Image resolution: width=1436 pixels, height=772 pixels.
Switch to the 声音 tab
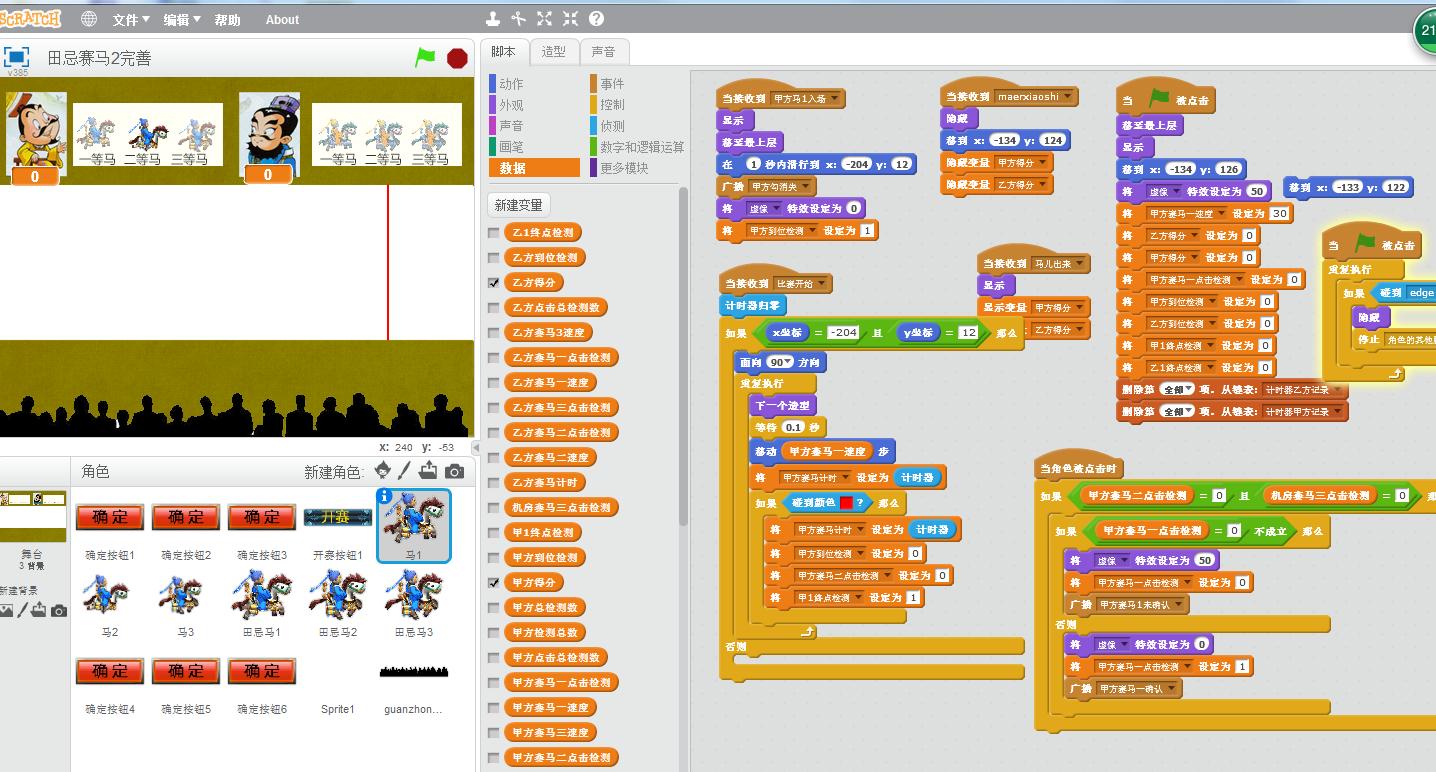603,52
